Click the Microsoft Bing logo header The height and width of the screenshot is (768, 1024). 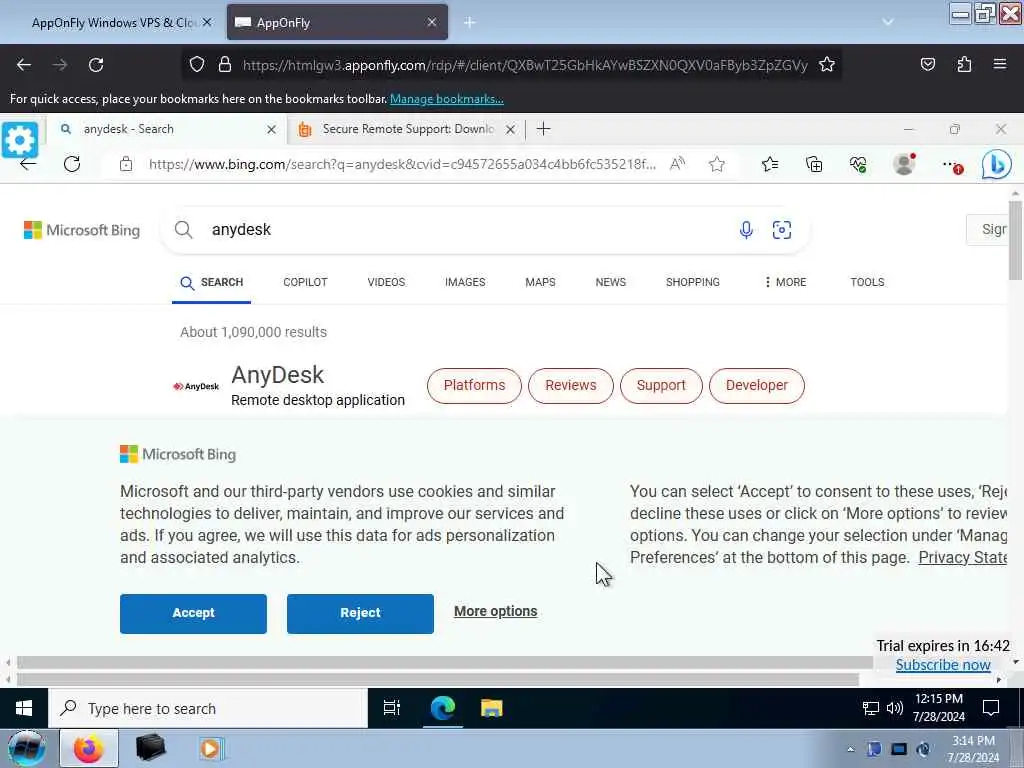(82, 230)
